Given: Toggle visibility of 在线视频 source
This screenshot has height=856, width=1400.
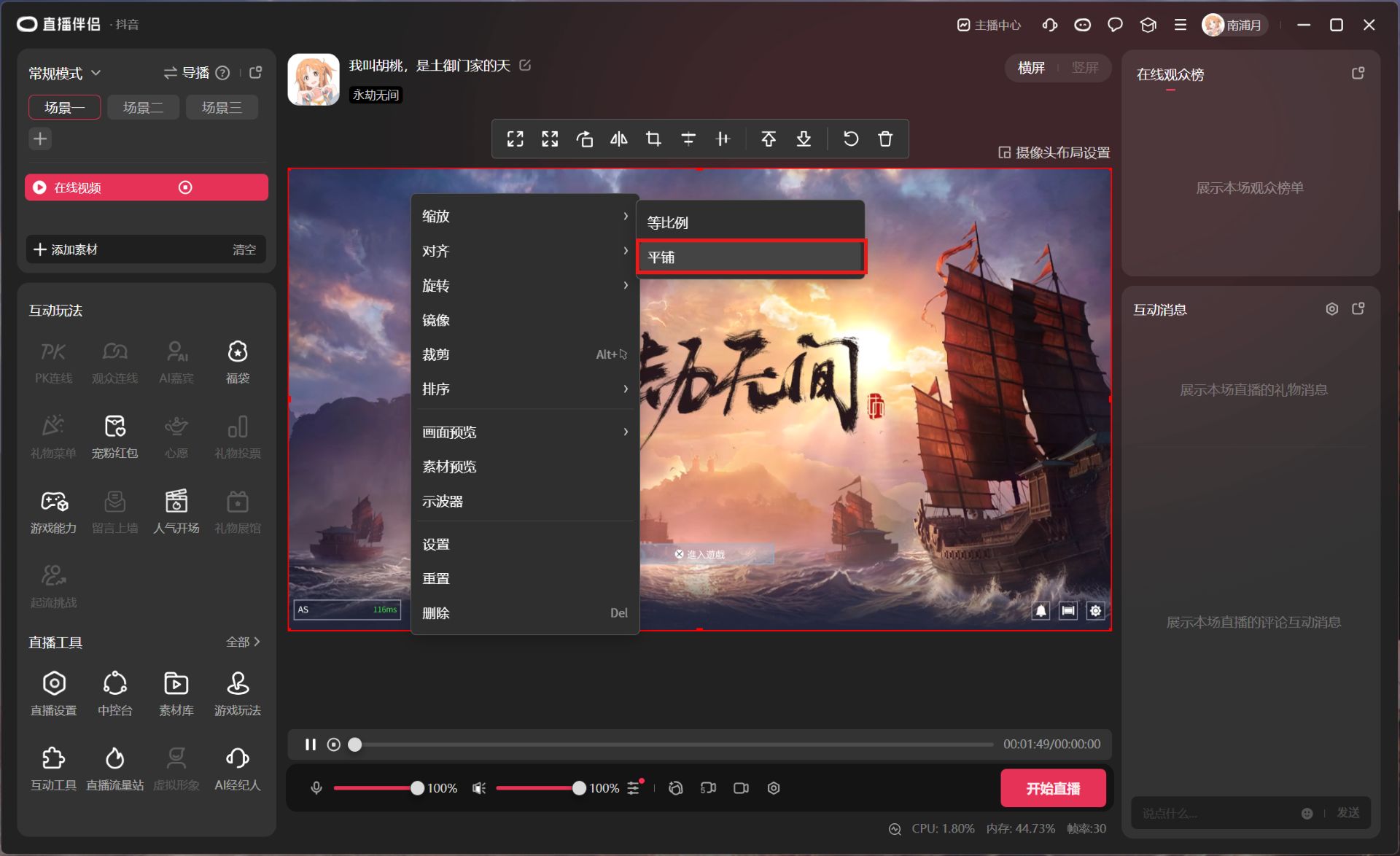Looking at the screenshot, I should click(x=185, y=187).
